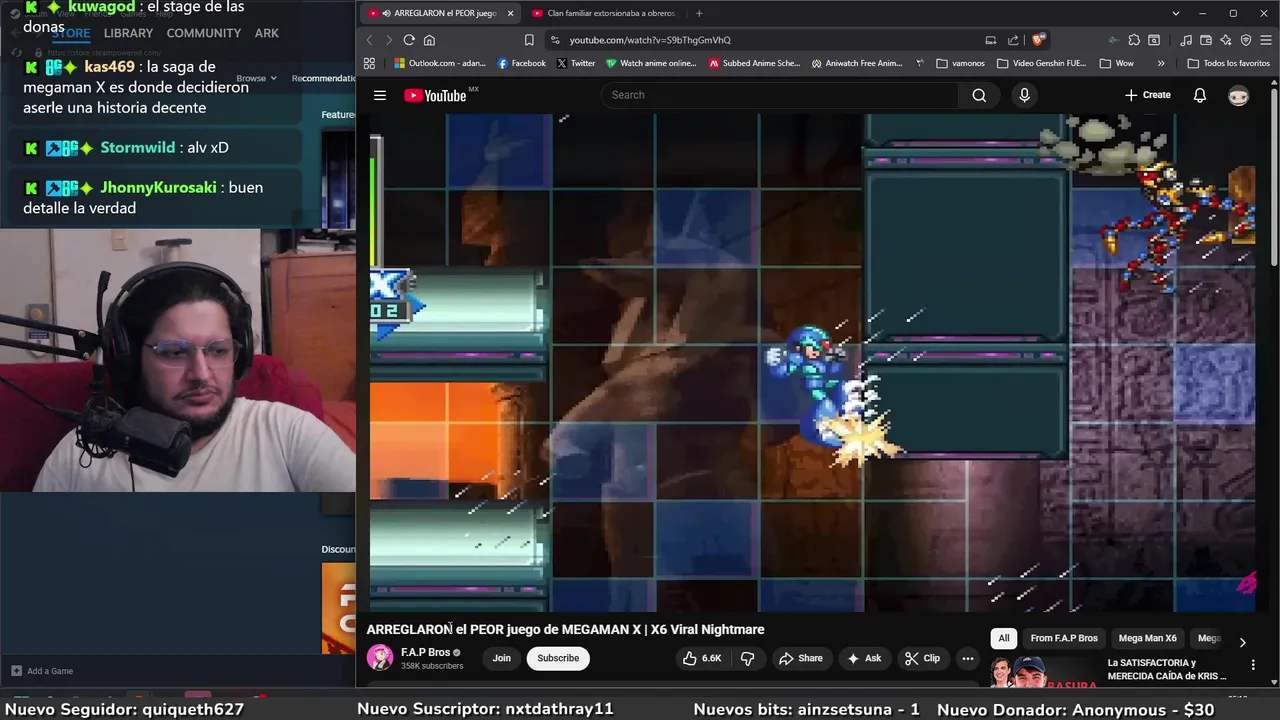Open the YouTube guide hamburger menu
1280x720 pixels.
[380, 95]
